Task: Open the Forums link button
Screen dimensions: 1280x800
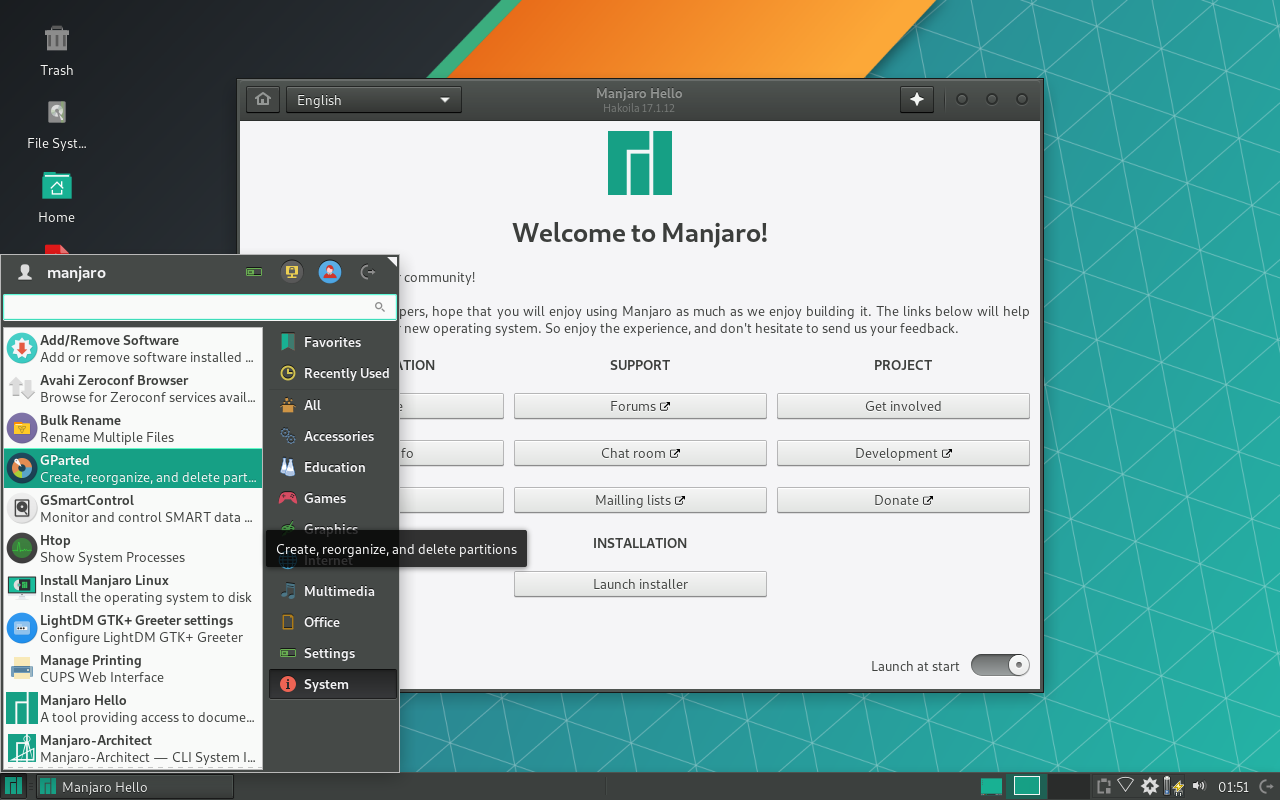Action: tap(640, 406)
